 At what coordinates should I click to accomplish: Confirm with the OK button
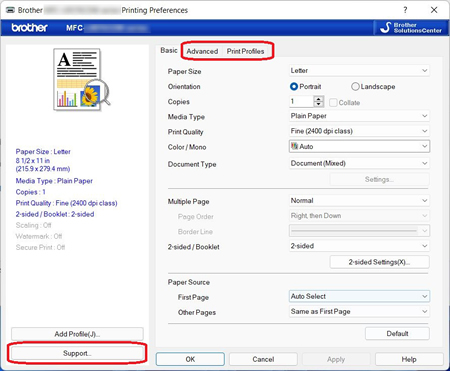(x=190, y=359)
